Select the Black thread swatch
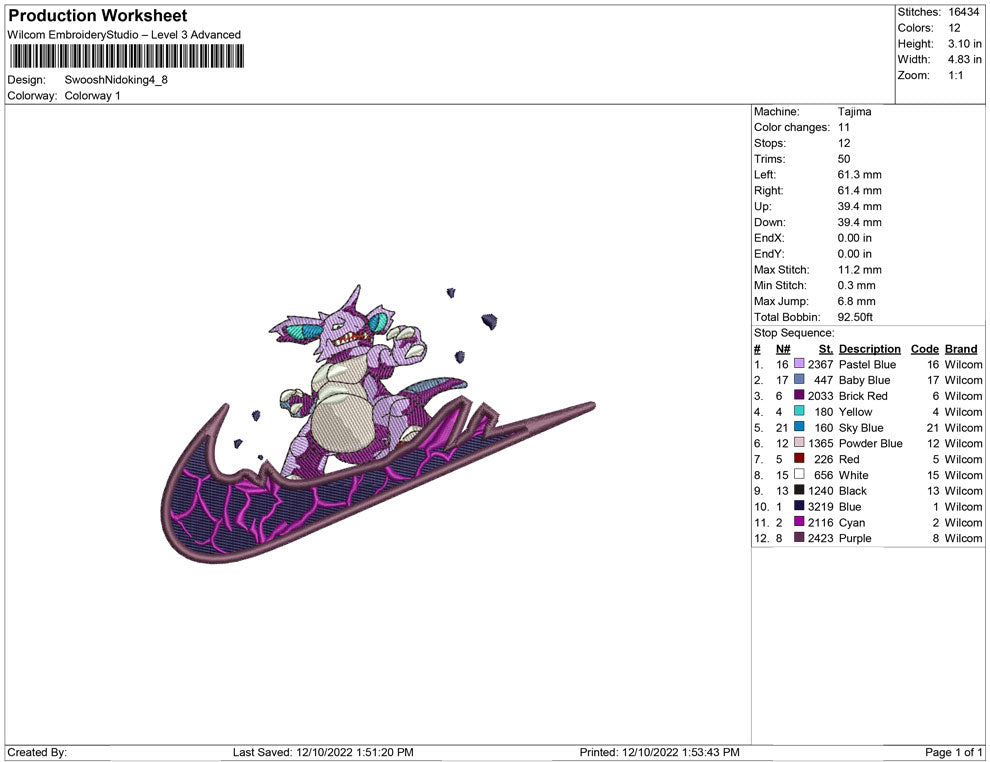The image size is (990, 762). (x=799, y=490)
